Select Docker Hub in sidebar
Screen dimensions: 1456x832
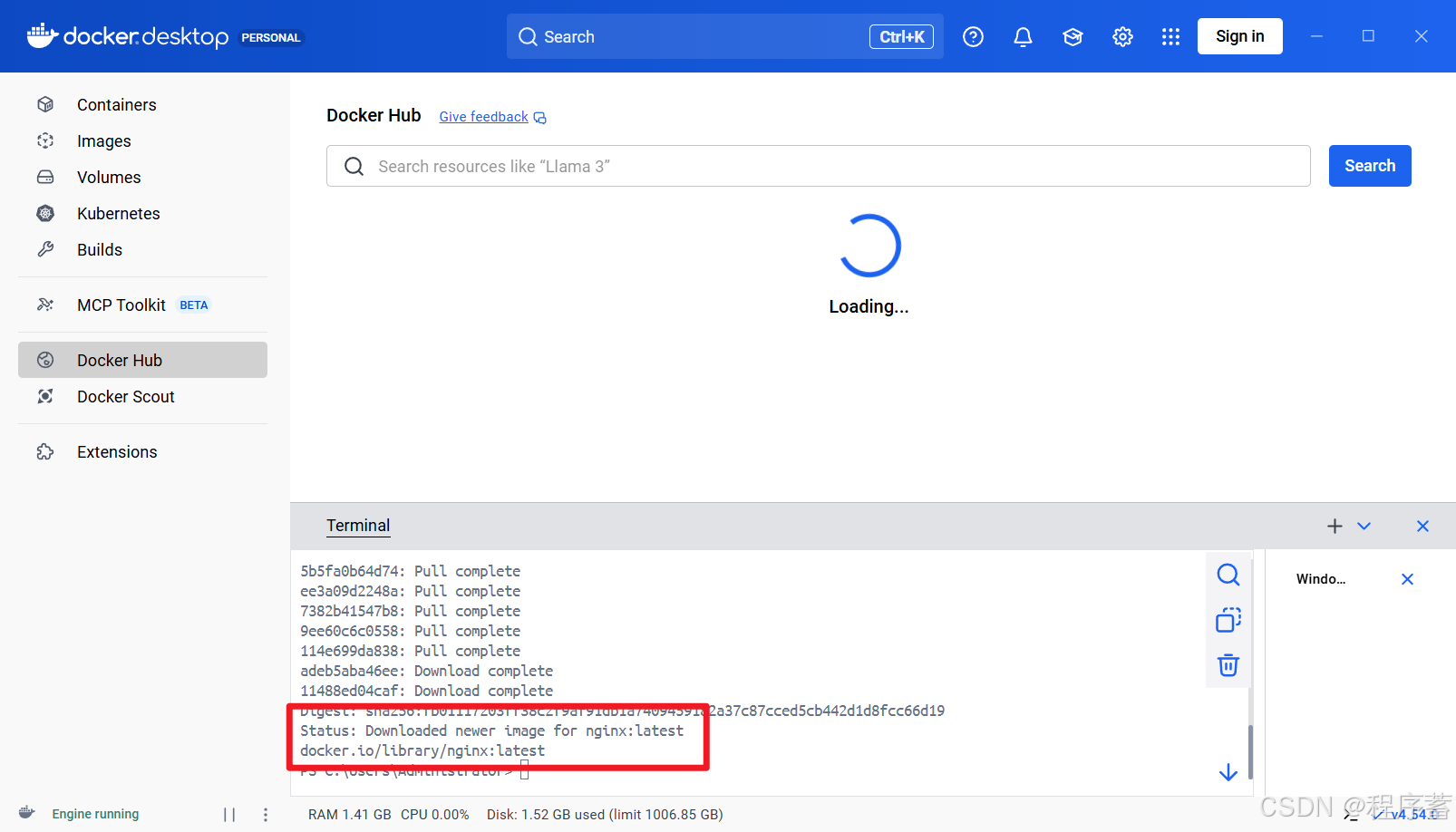click(142, 360)
